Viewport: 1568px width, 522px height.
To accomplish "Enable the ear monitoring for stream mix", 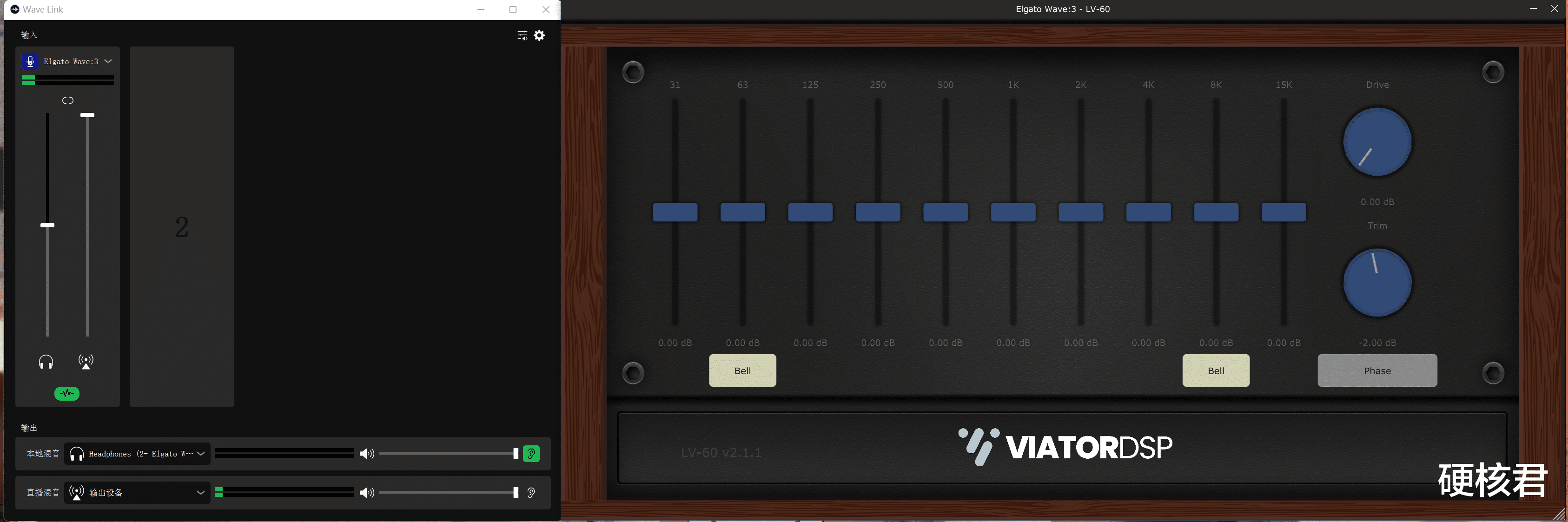I will 531,493.
